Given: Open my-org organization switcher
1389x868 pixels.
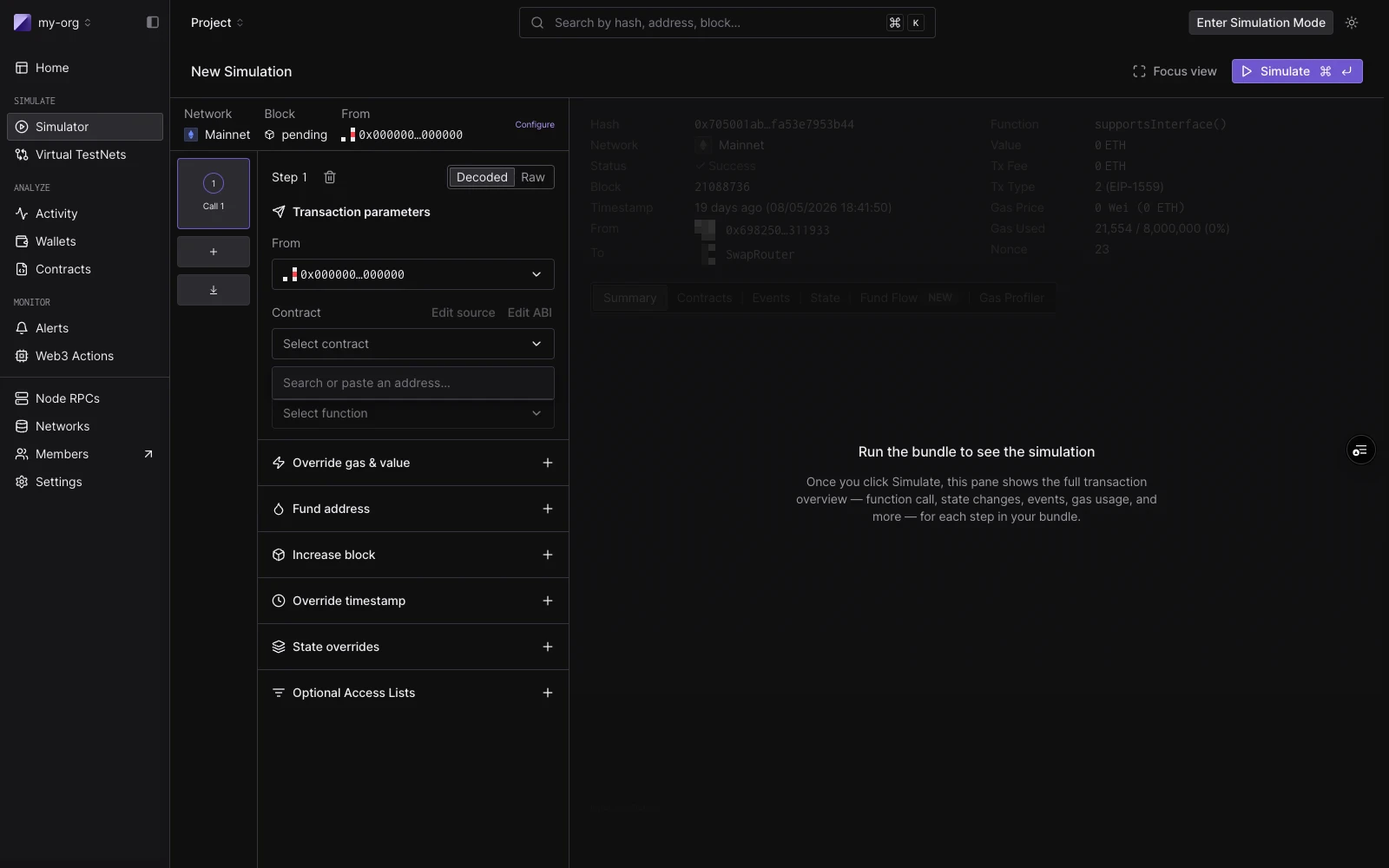Looking at the screenshot, I should coord(54,23).
